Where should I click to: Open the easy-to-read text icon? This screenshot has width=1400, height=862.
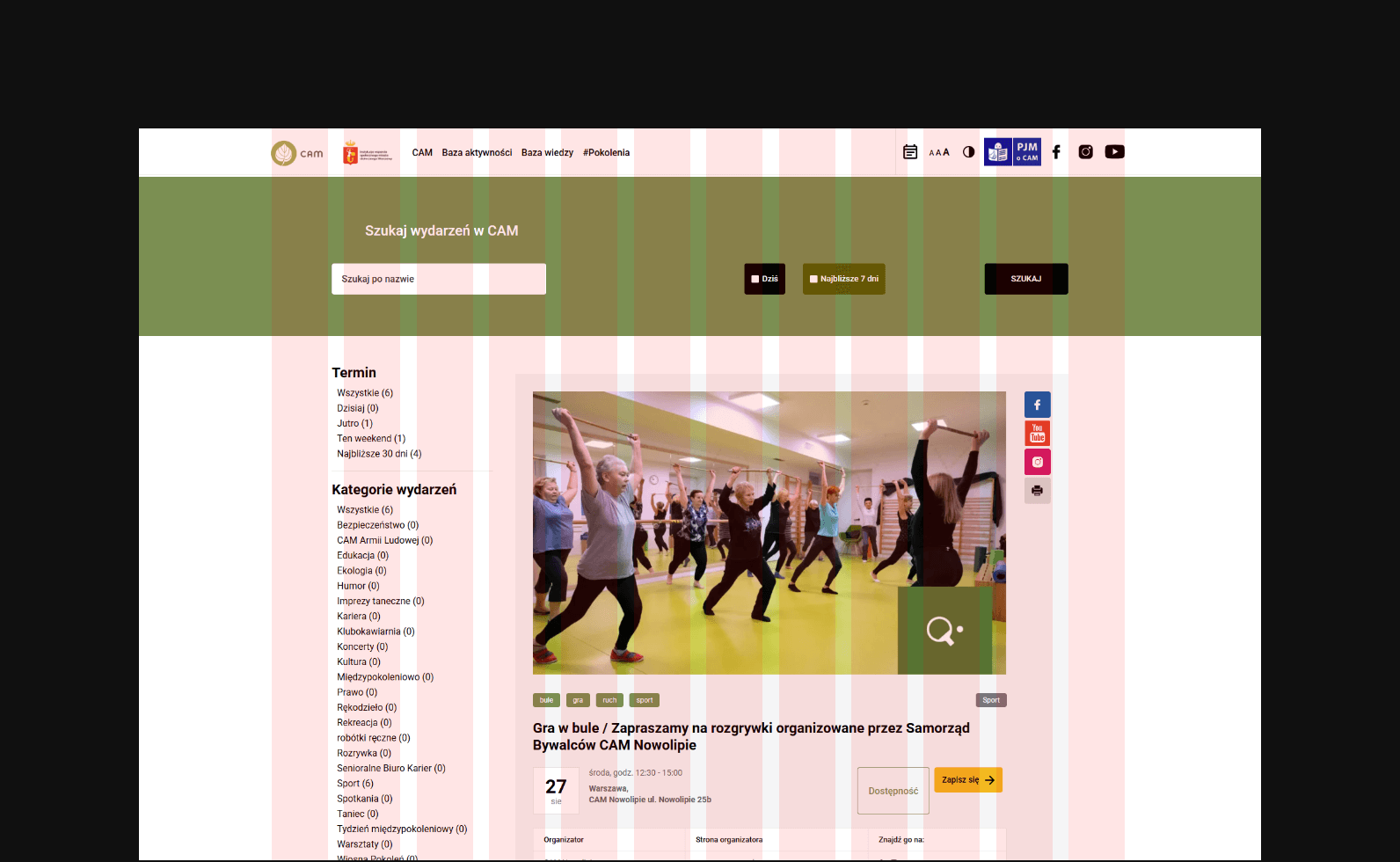pyautogui.click(x=998, y=152)
